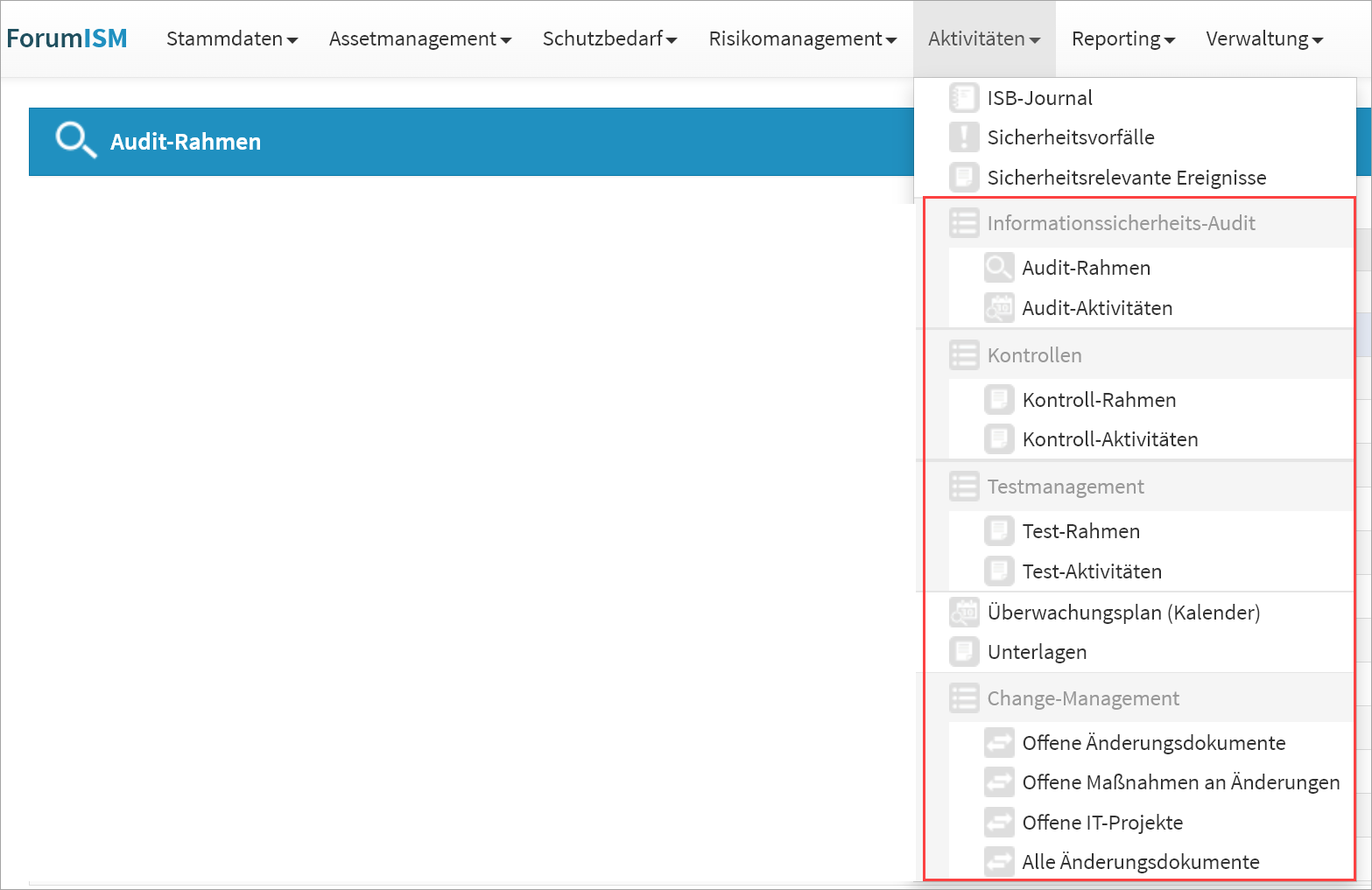Open Offene Maßnahmen an Änderungen
Viewport: 1372px width, 890px height.
point(1180,782)
